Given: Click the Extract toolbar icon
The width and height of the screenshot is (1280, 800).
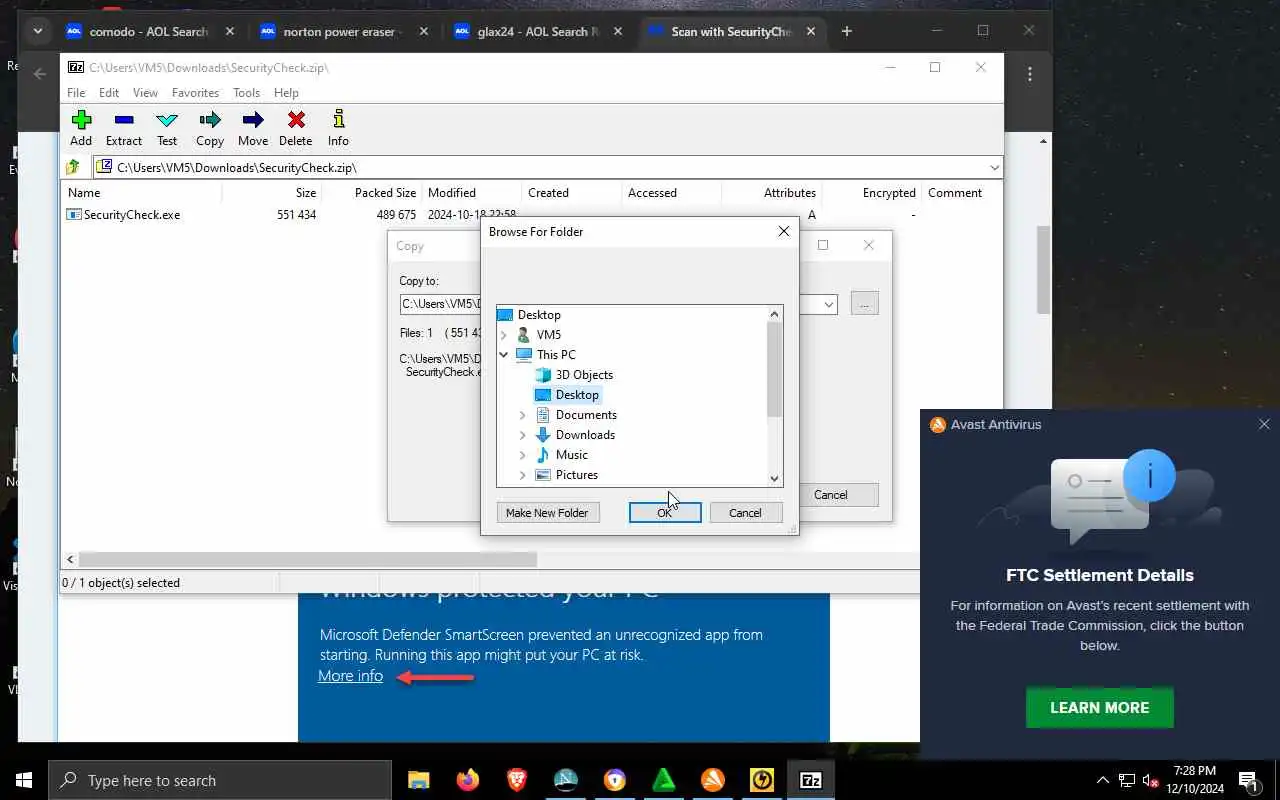Looking at the screenshot, I should click(x=124, y=128).
